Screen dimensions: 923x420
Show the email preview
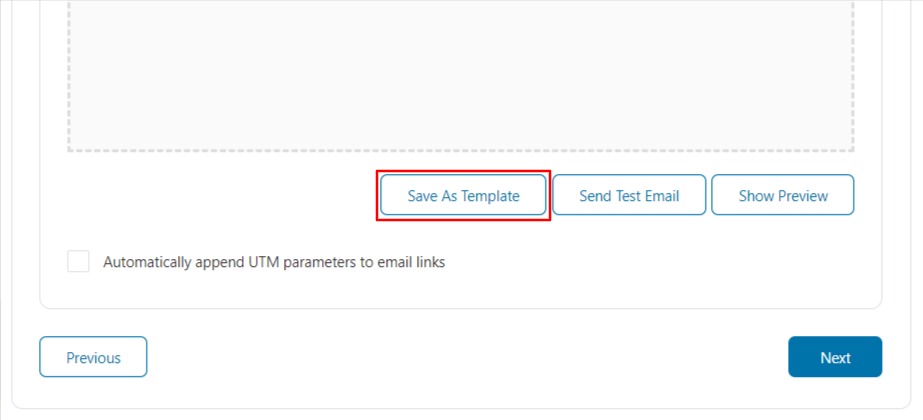coord(782,195)
